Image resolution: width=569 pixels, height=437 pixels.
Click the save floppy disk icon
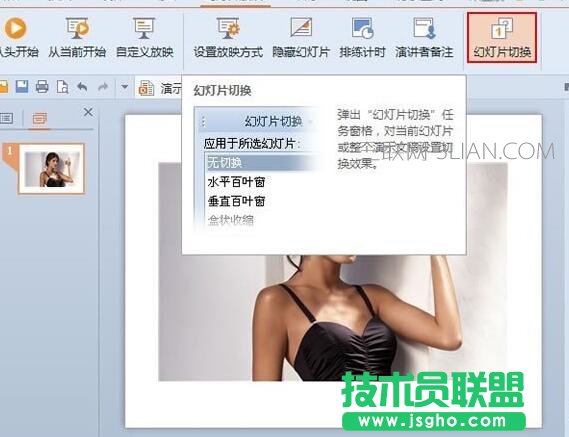22,87
